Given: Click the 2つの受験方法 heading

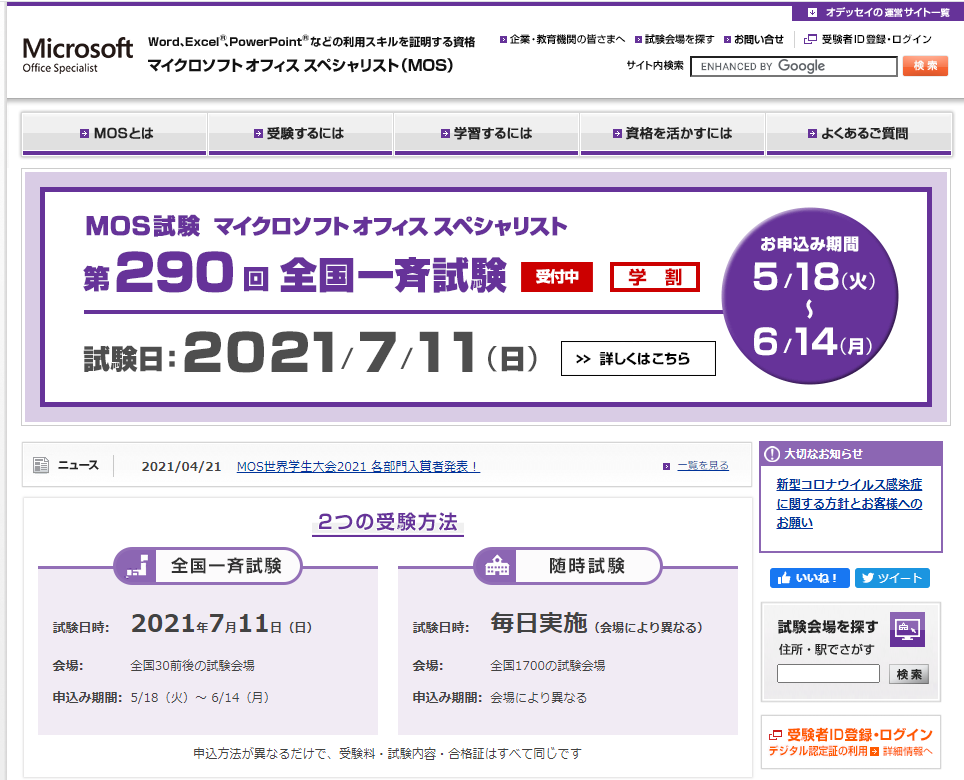Looking at the screenshot, I should [388, 522].
